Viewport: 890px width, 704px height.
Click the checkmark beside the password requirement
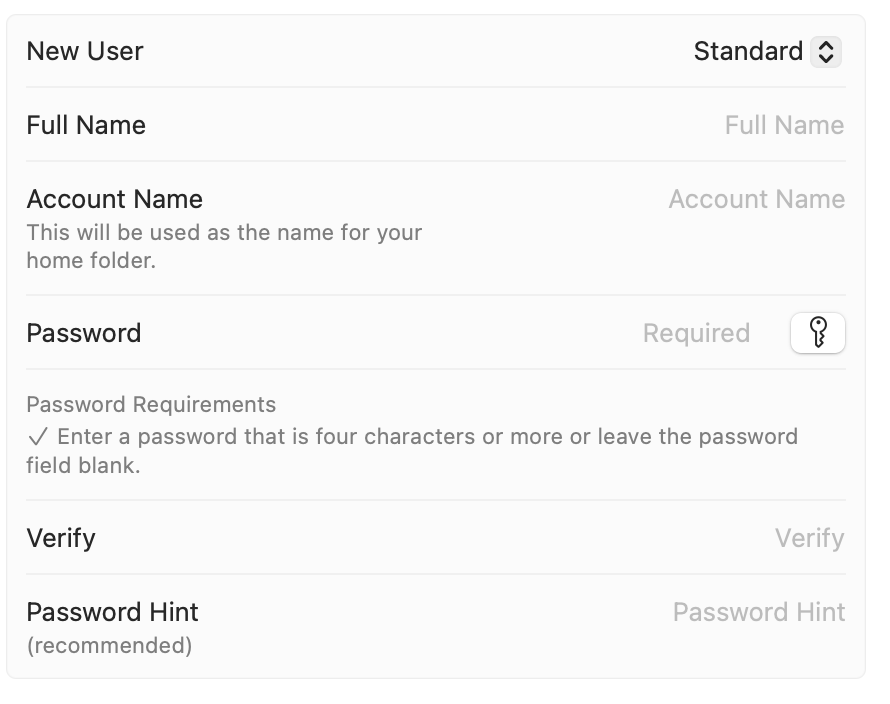click(x=38, y=437)
